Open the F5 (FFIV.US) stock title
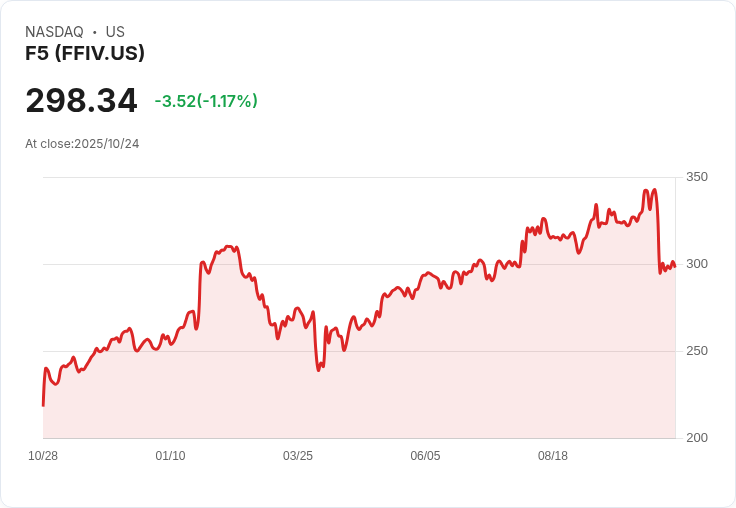The height and width of the screenshot is (508, 736). tap(85, 53)
